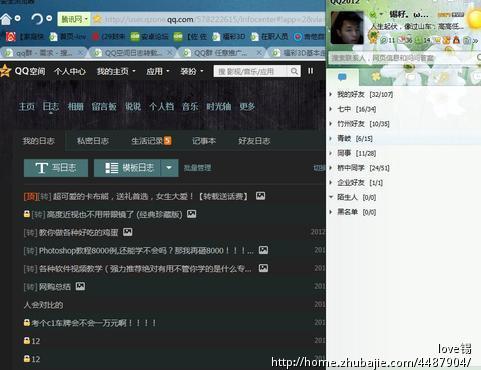This screenshot has height=370, width=481.
Task: Select the 私密日志 tab
Action: (93, 141)
